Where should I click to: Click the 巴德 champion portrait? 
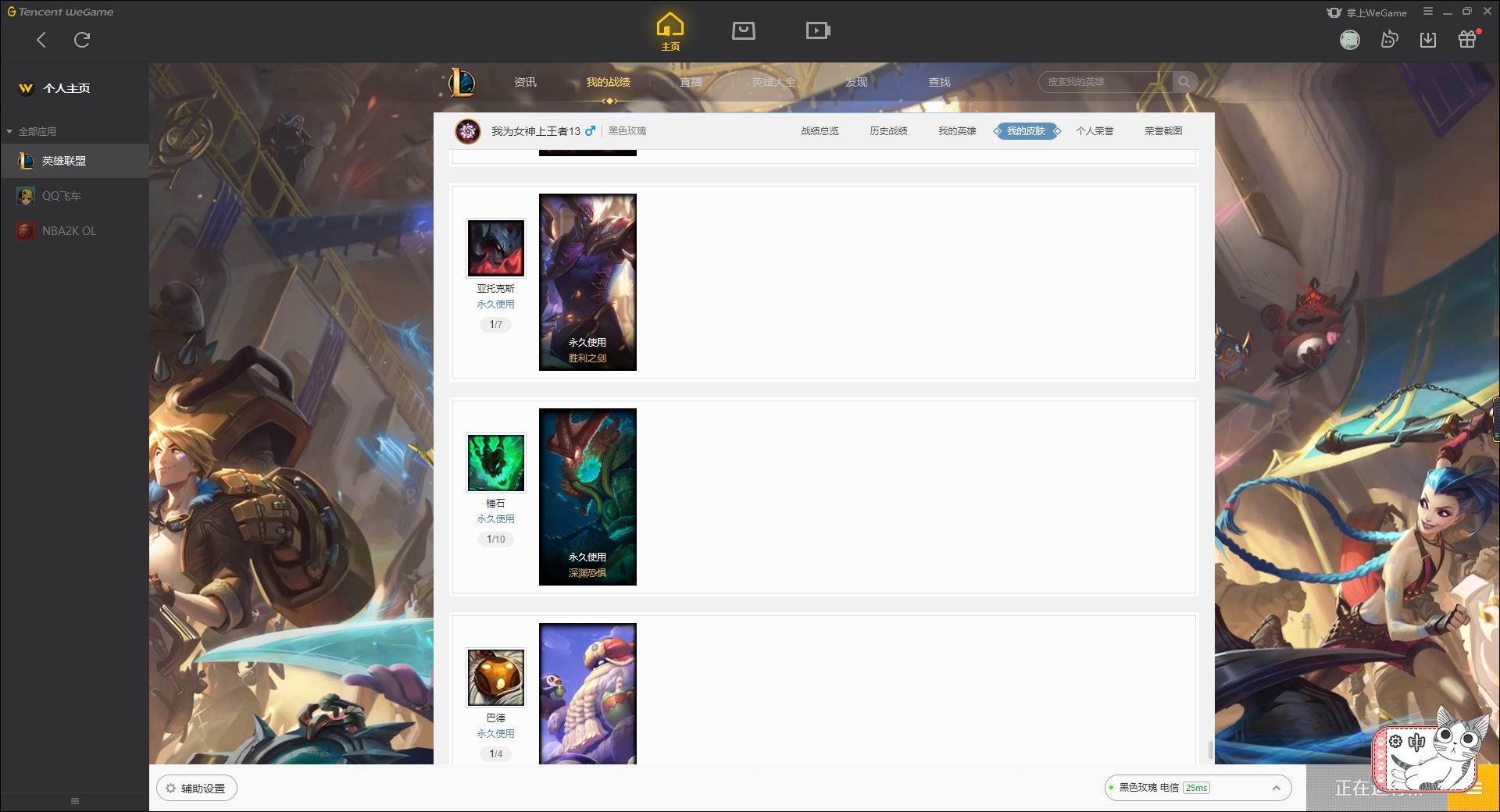[x=496, y=678]
